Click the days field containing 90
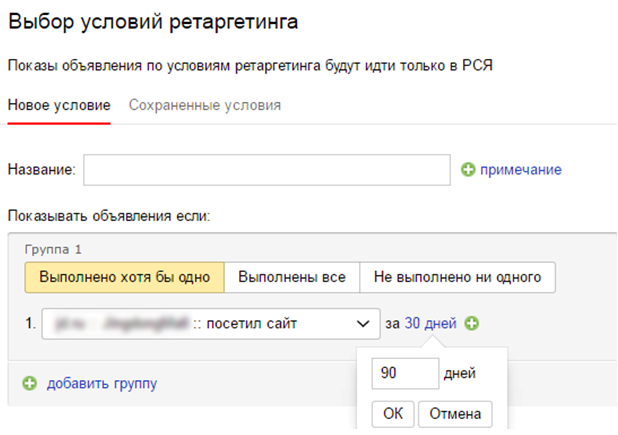Viewport: 618px width, 435px height. (x=404, y=374)
